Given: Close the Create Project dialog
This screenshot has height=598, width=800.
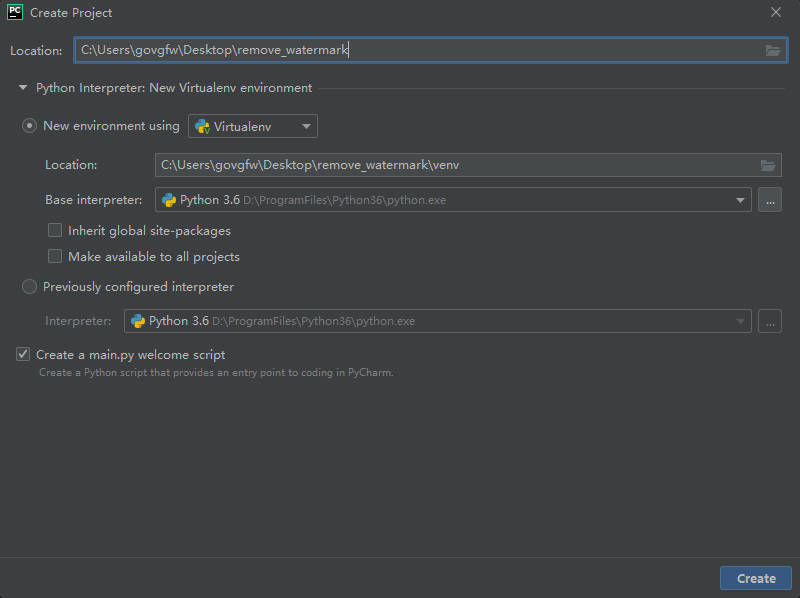Looking at the screenshot, I should click(x=776, y=12).
